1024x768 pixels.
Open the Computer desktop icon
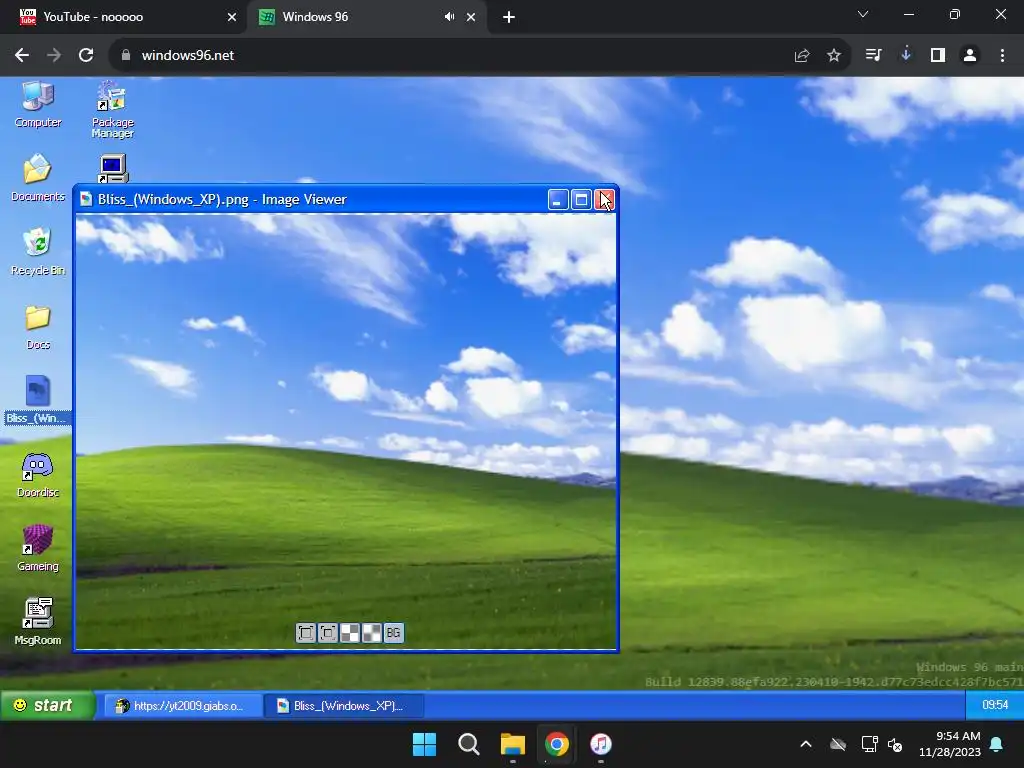point(38,104)
